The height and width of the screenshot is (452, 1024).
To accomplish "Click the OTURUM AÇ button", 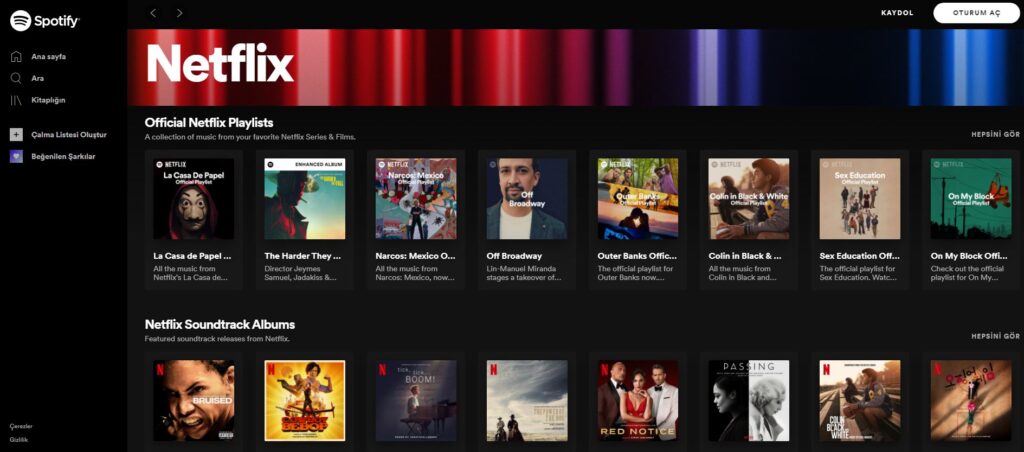I will pyautogui.click(x=976, y=13).
